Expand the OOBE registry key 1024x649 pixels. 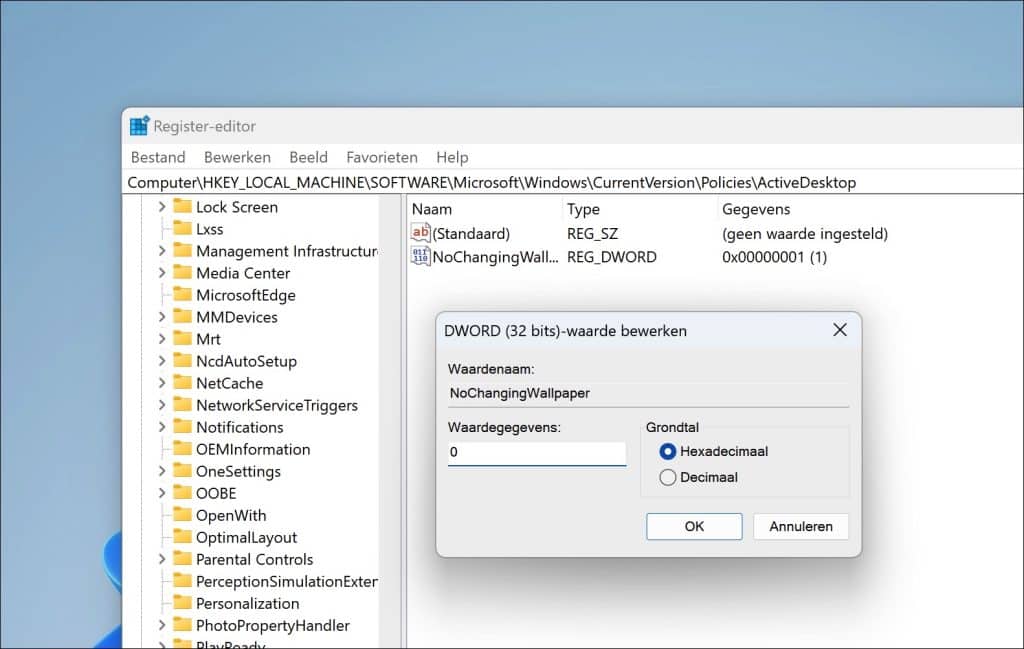point(163,493)
